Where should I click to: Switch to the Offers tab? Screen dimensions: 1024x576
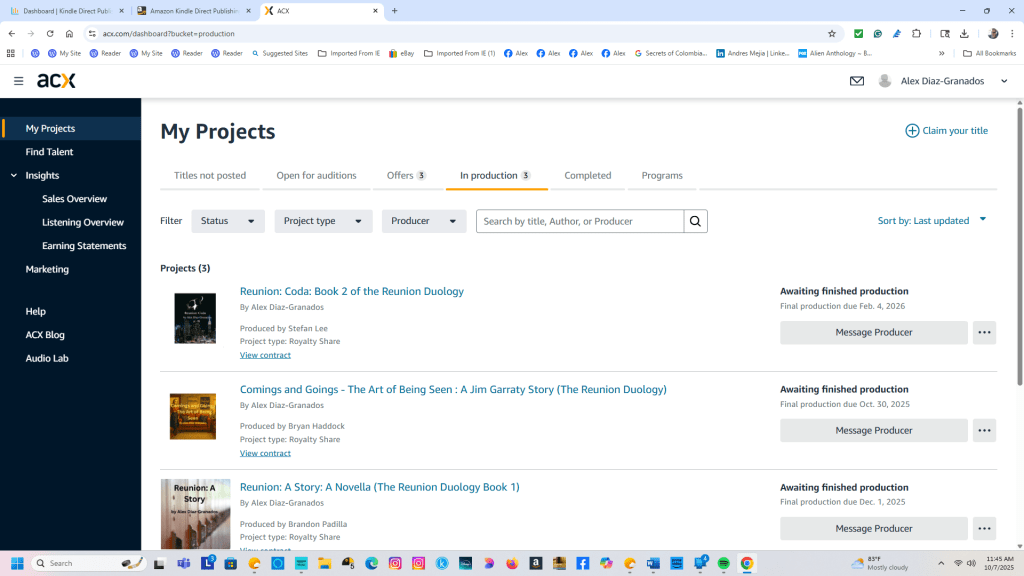pos(406,175)
